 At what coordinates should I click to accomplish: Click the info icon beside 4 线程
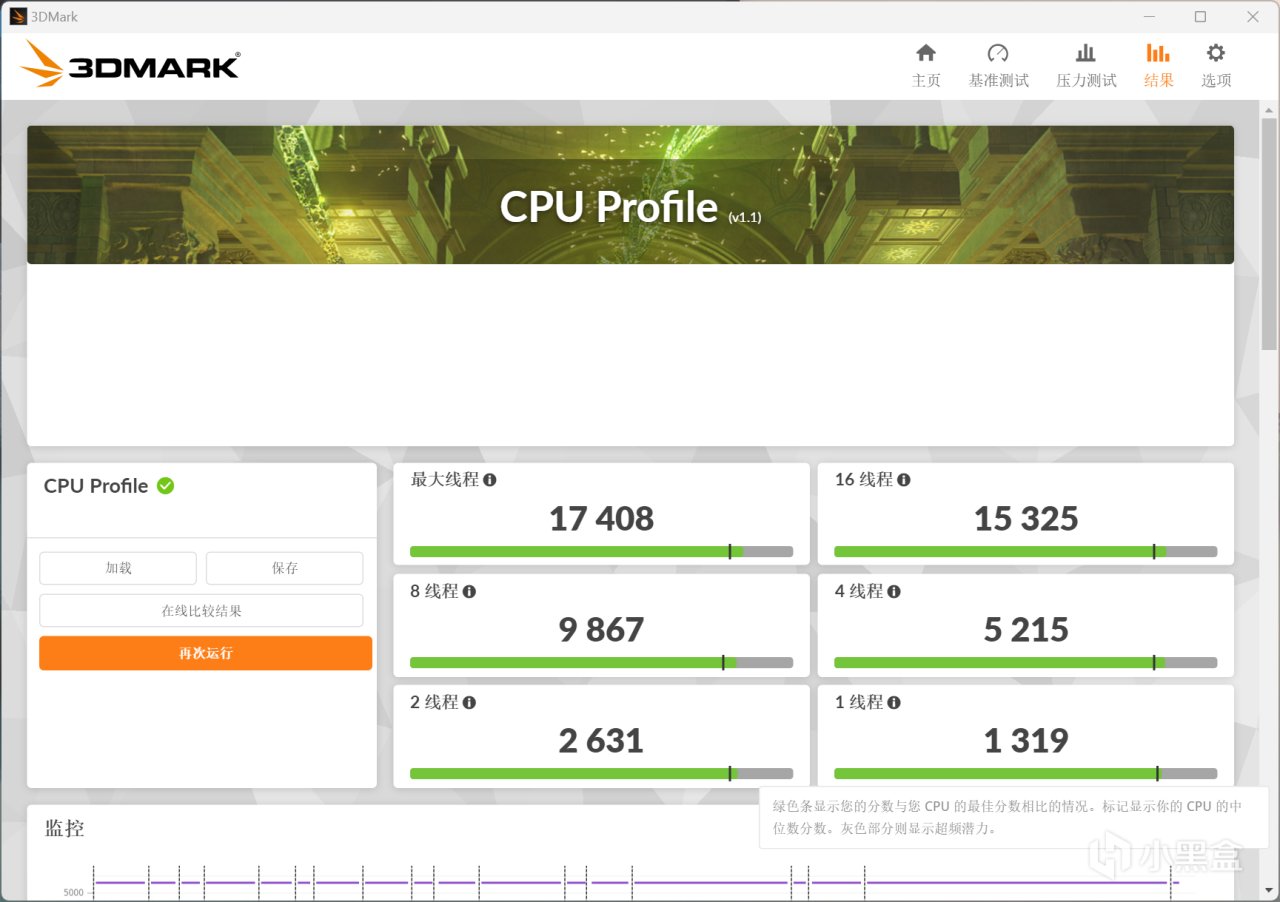[894, 591]
